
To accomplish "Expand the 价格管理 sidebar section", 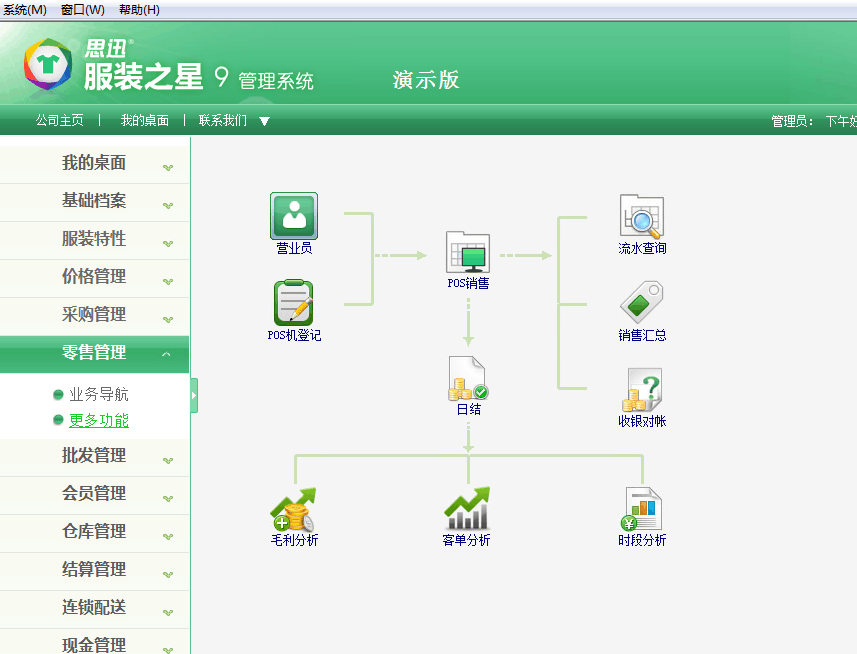I will 95,278.
